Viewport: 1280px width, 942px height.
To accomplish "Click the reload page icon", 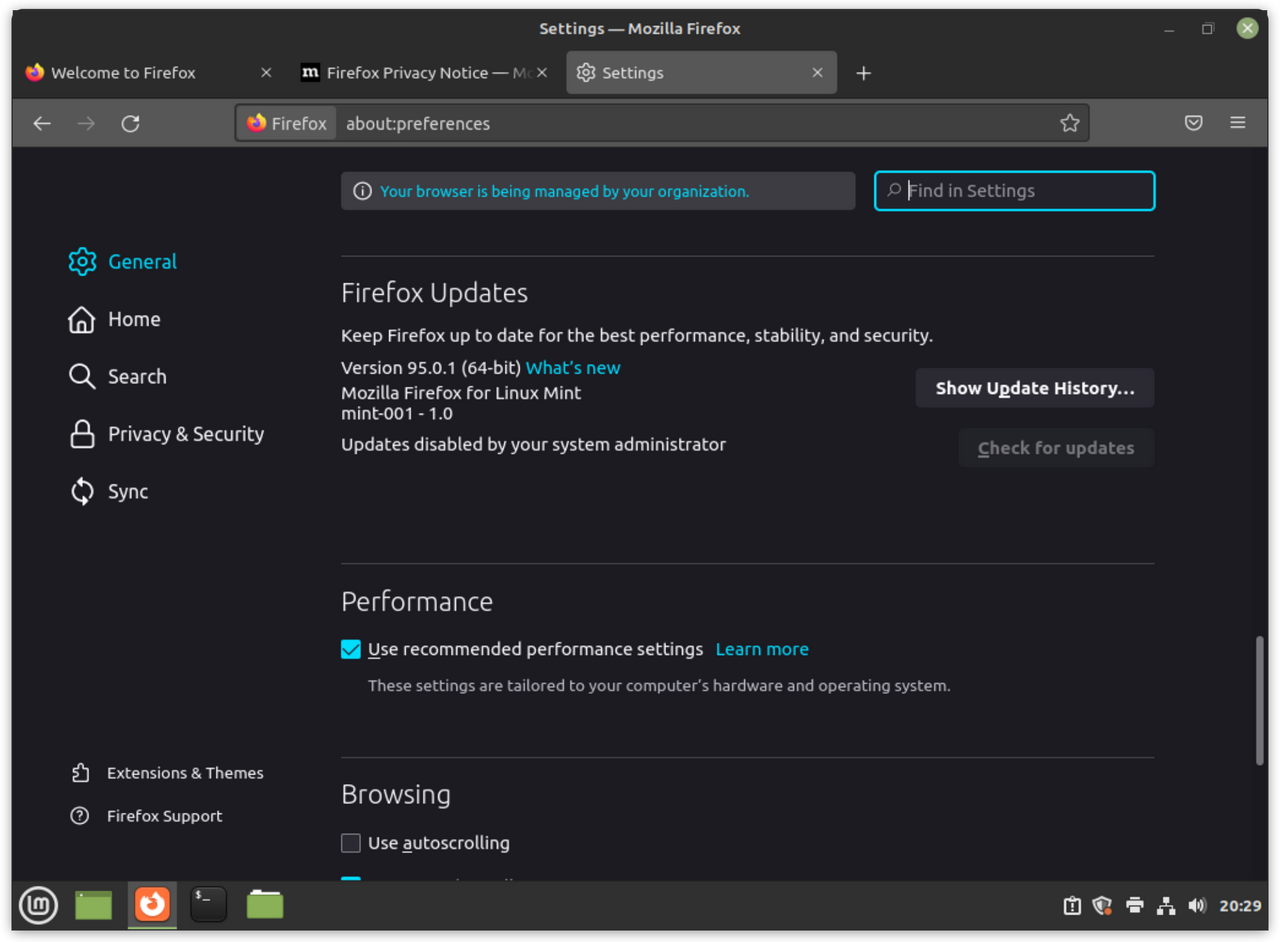I will (x=130, y=123).
